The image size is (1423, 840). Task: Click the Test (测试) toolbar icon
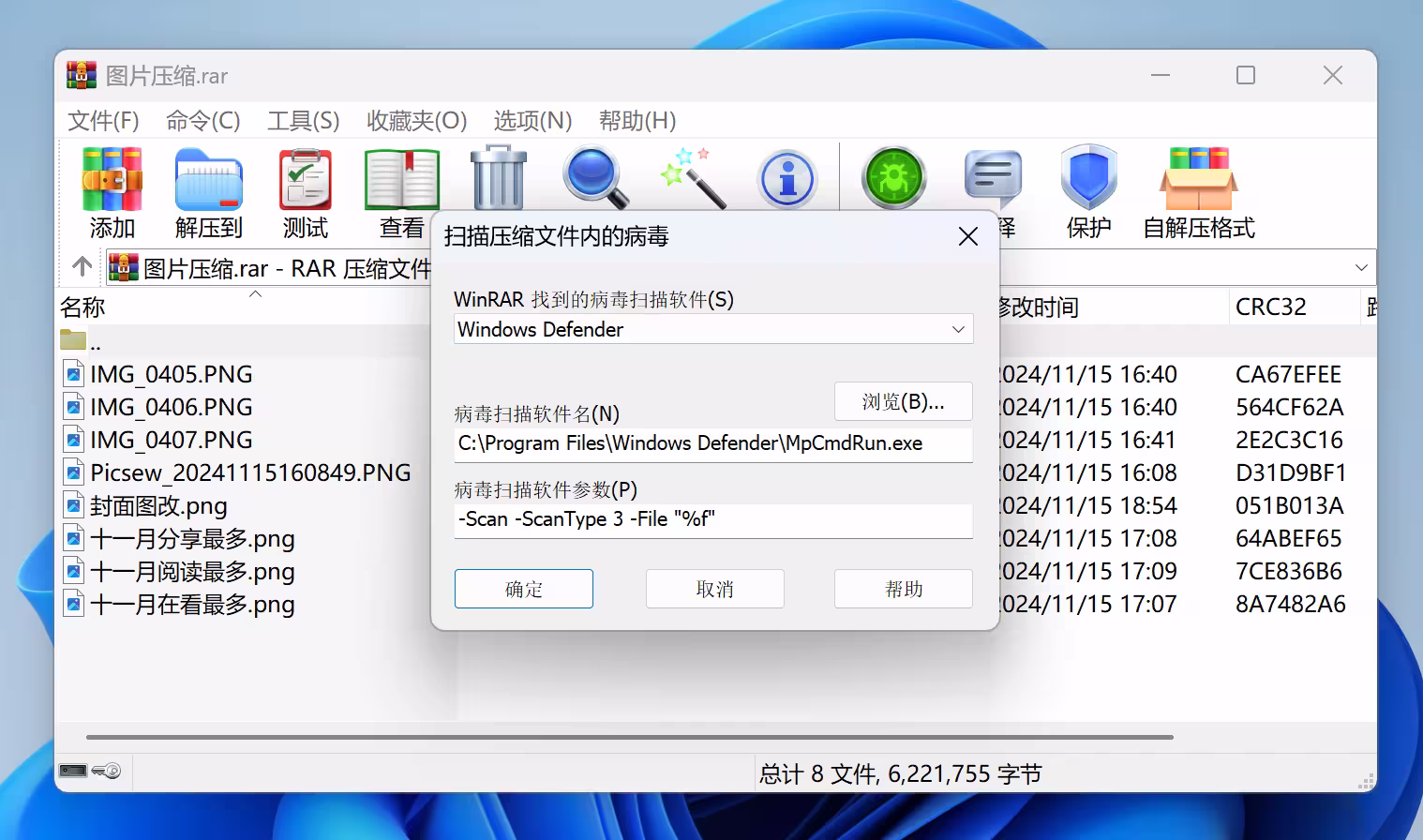(306, 178)
